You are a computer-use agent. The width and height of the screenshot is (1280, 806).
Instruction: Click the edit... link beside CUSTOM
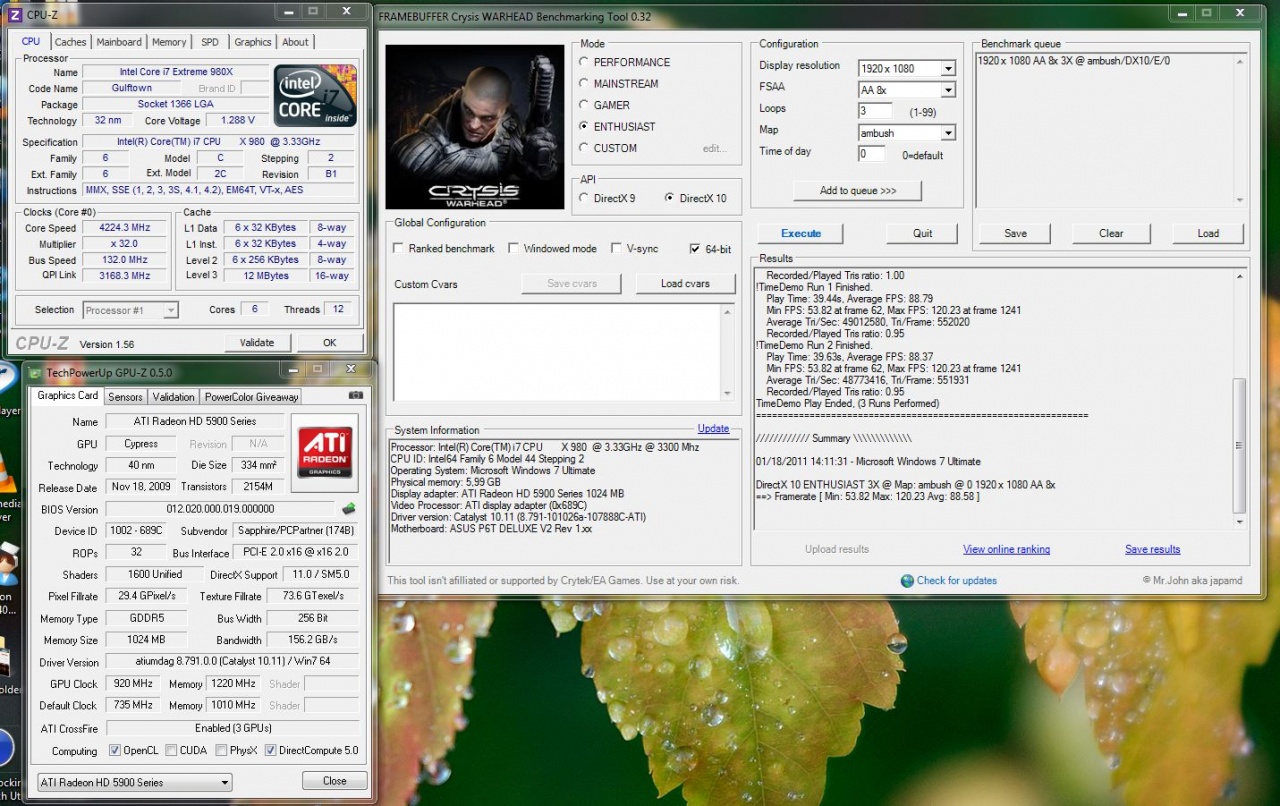point(714,149)
